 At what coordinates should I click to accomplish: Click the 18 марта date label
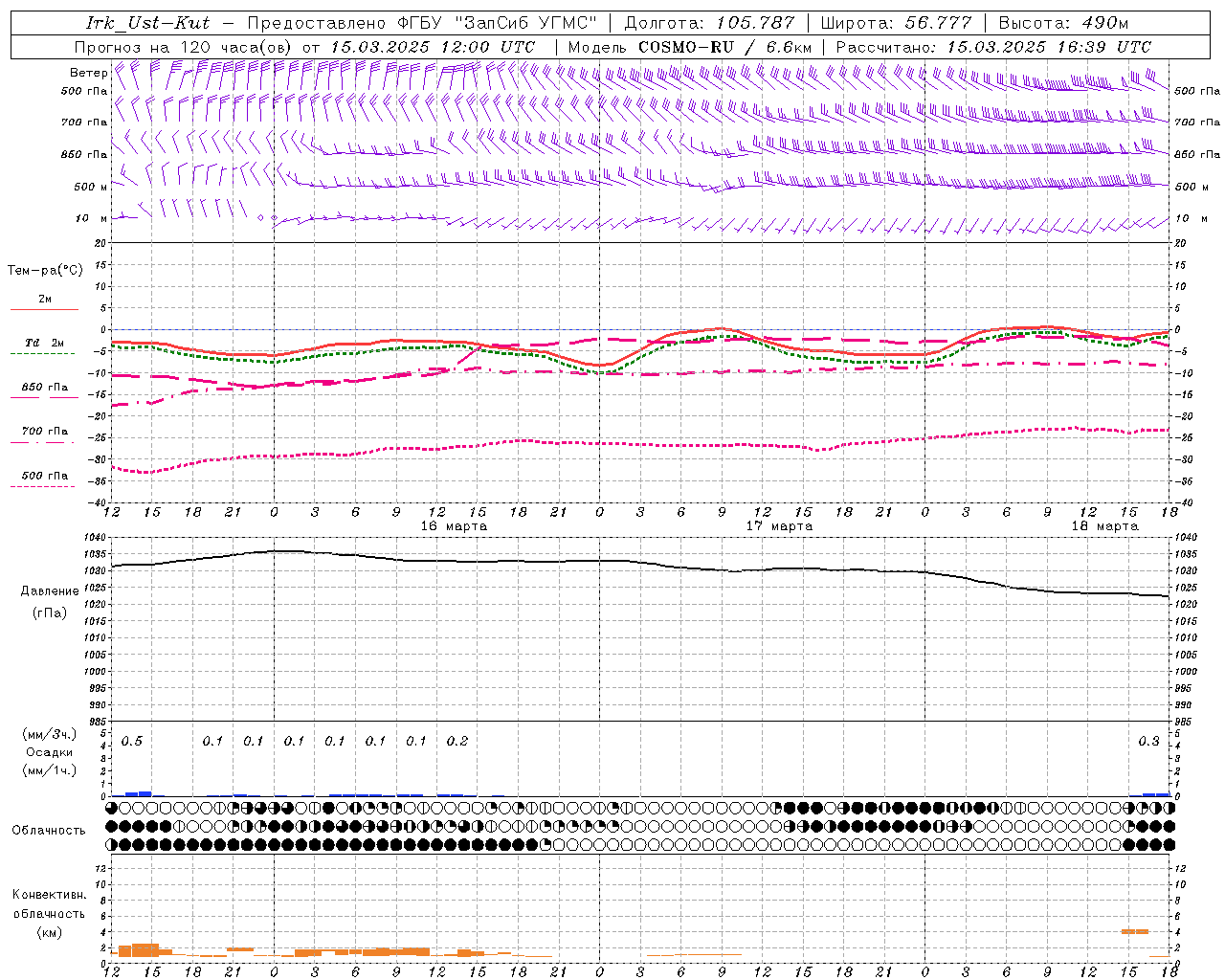(1104, 526)
